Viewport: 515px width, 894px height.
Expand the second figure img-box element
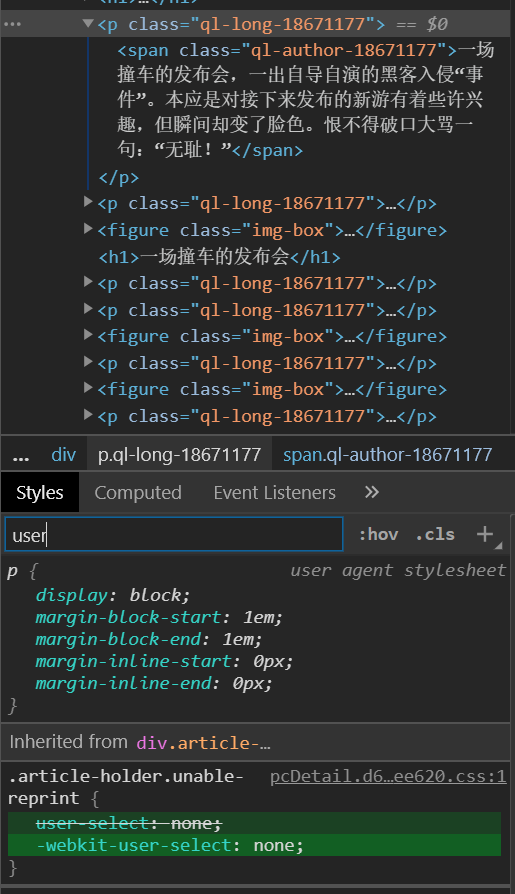(88, 335)
